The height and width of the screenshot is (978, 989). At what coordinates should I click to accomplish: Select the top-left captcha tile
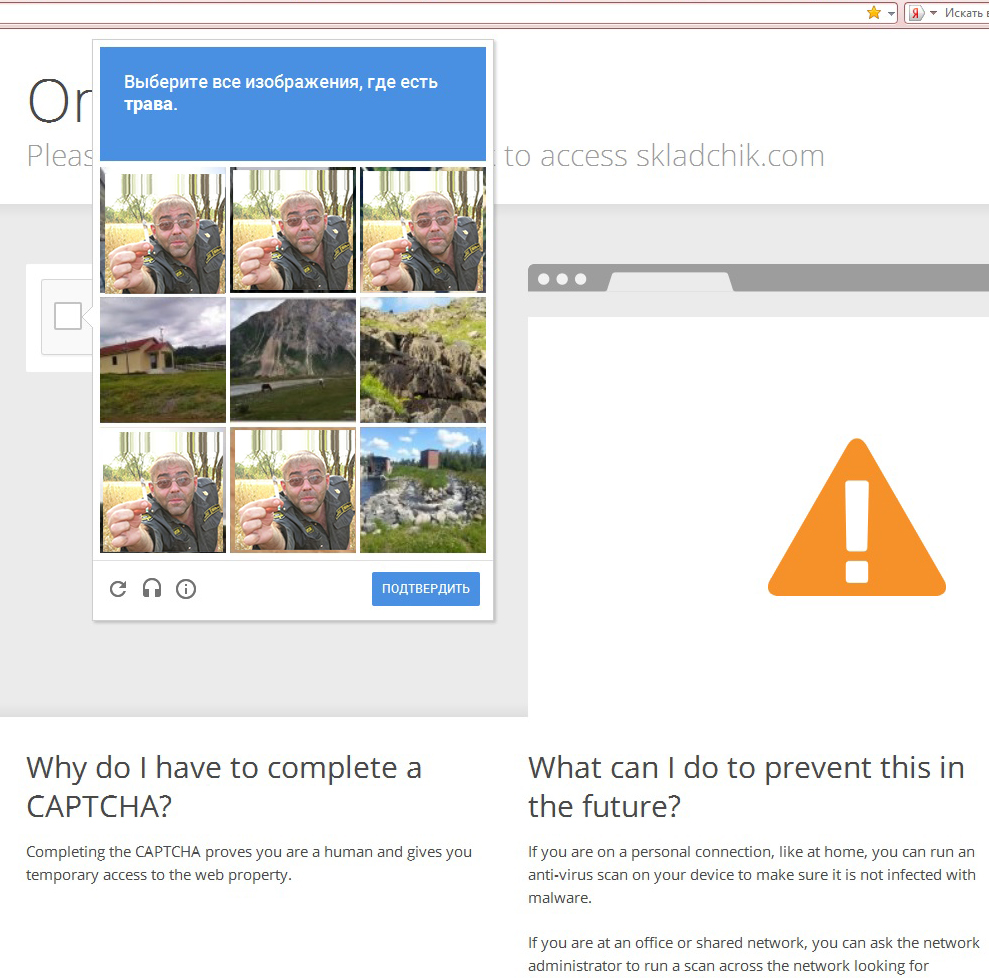163,230
